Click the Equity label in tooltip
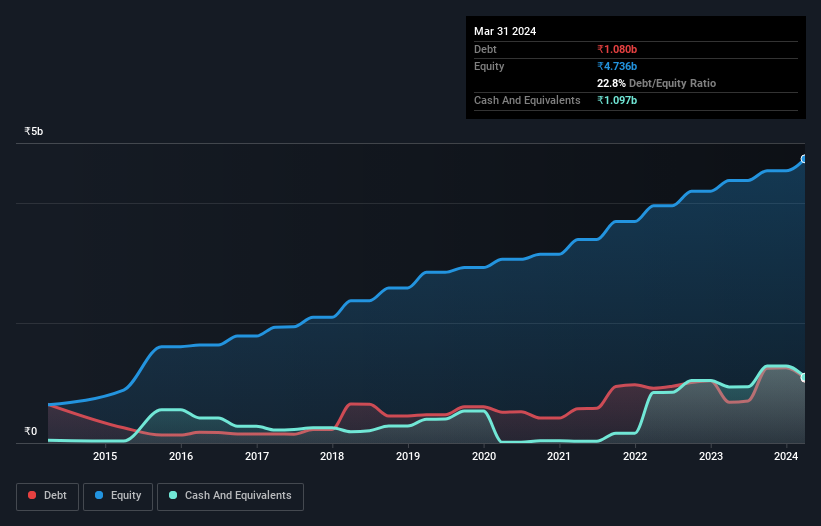This screenshot has width=821, height=526. [x=489, y=66]
